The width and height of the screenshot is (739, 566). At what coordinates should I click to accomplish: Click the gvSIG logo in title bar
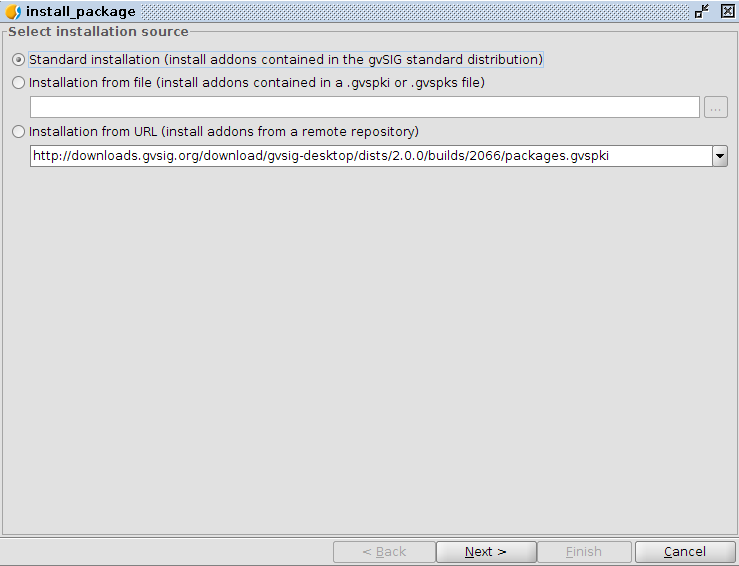click(14, 11)
